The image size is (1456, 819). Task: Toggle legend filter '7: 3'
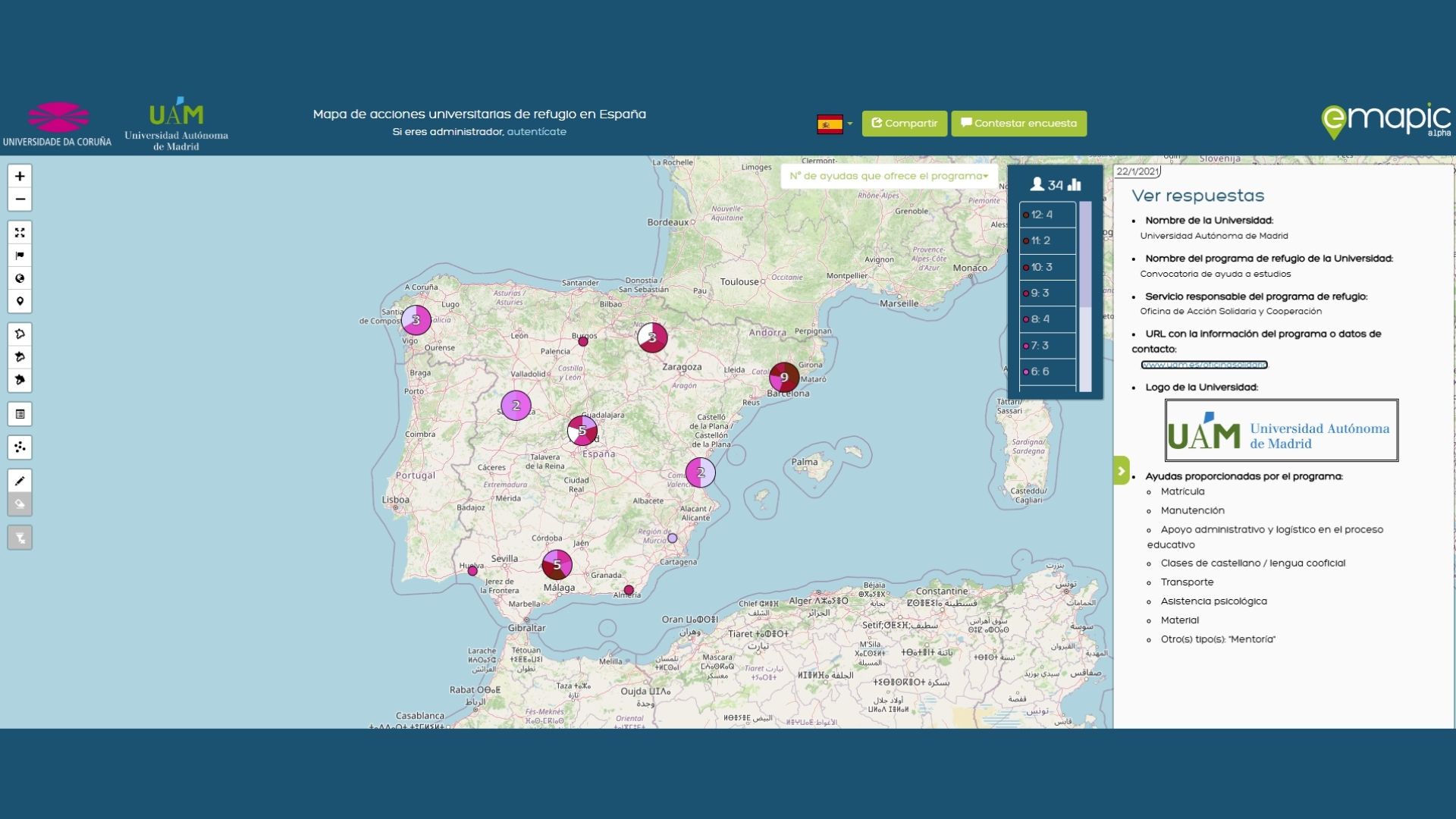click(x=1047, y=345)
